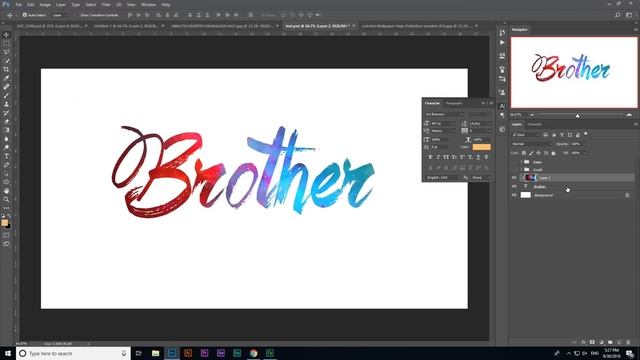Select the Gradient tool
Screen dimensions: 640x360
pyautogui.click(x=6, y=130)
